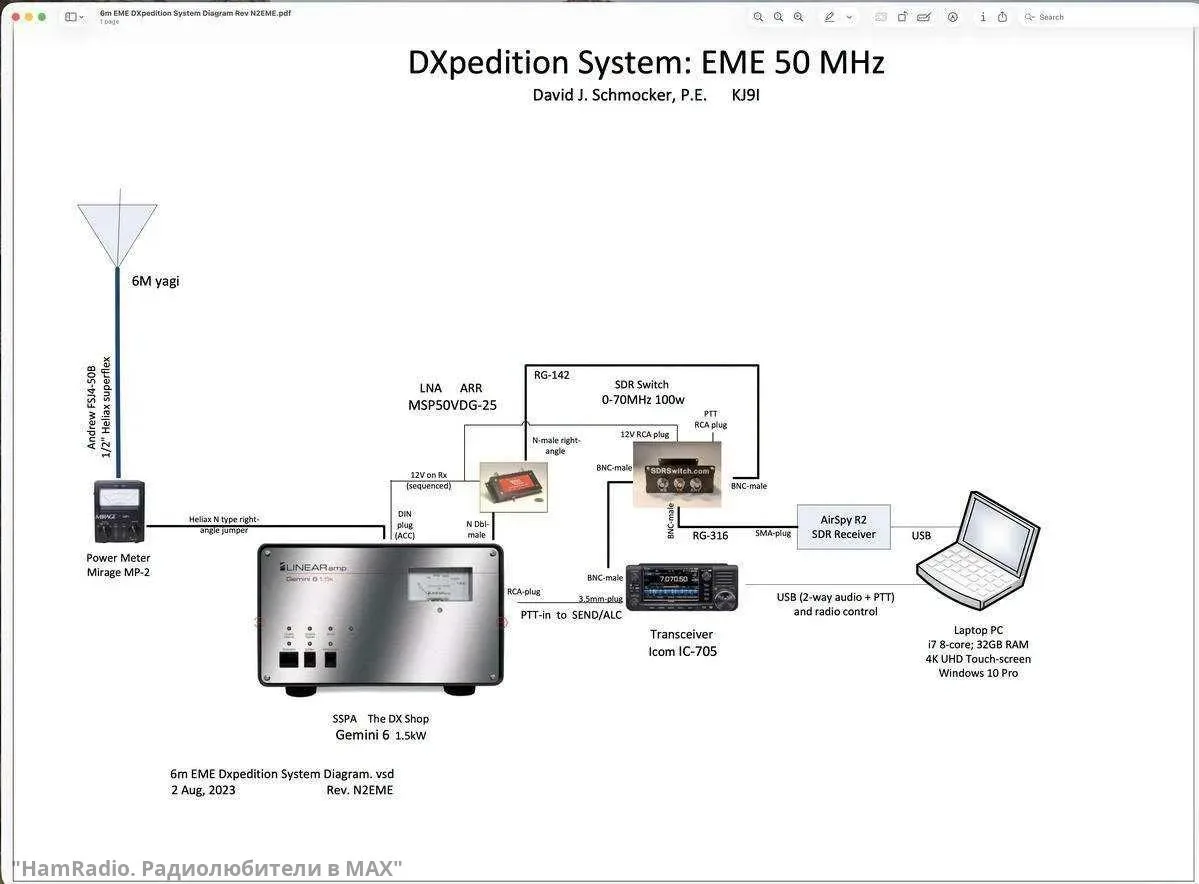Click the 'N-male right-angle' label
Screen dimensions: 1199x884
coord(556,446)
